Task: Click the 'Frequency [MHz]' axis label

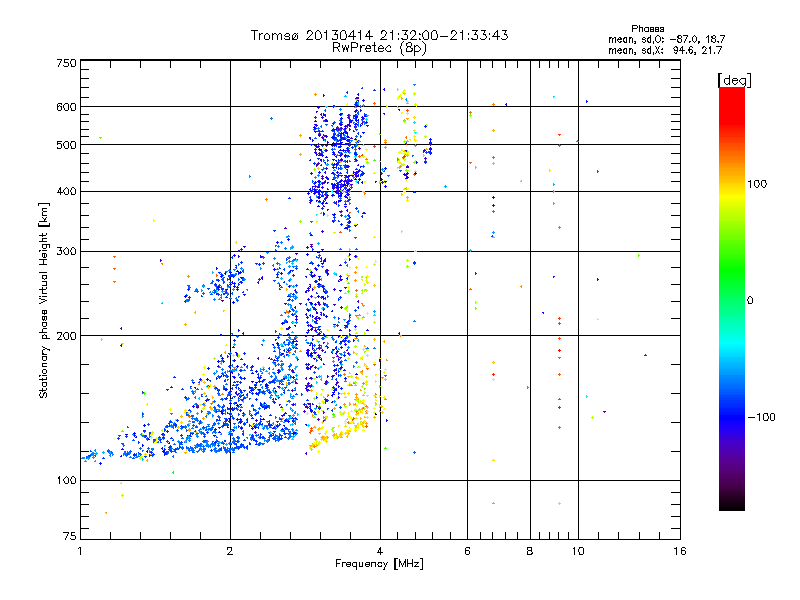Action: tap(379, 564)
